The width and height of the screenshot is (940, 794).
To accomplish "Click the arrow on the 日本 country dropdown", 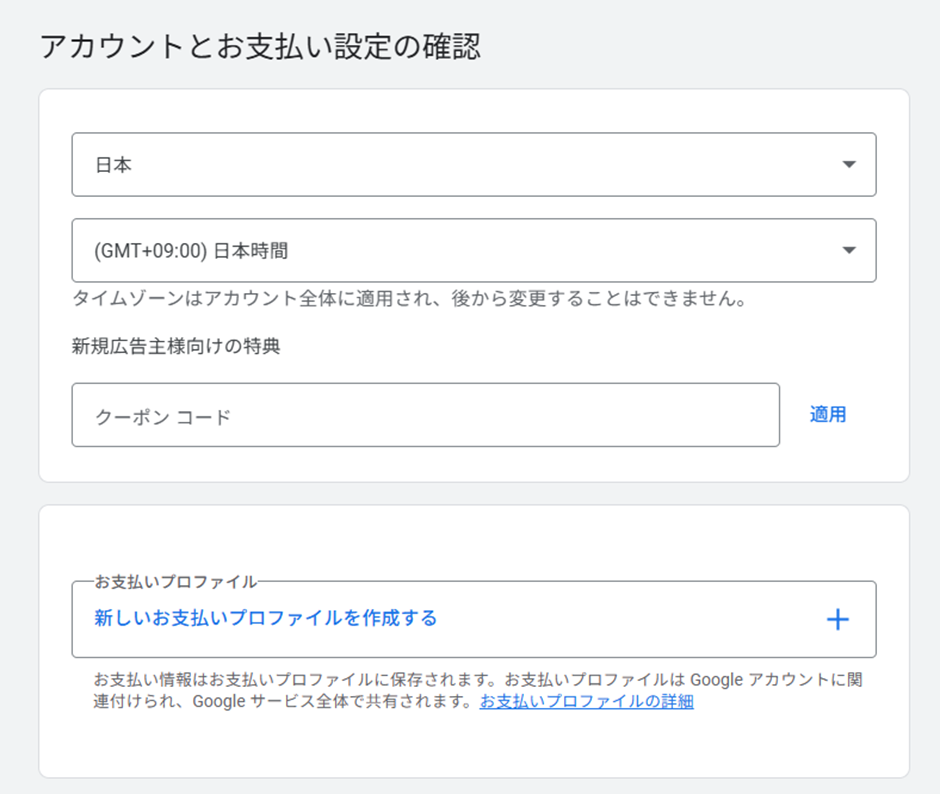I will click(x=849, y=165).
